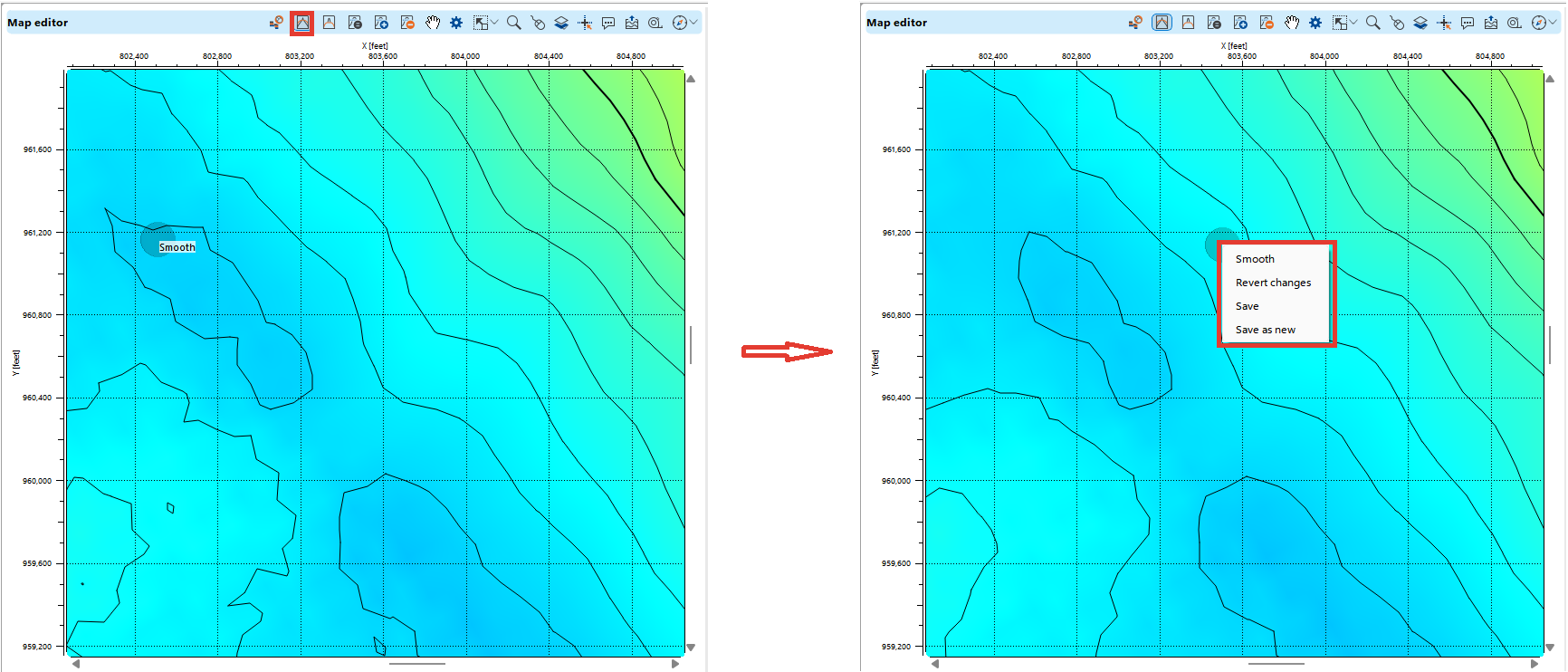The image size is (1568, 672).
Task: Click Smooth in the context menu
Action: (x=1255, y=259)
